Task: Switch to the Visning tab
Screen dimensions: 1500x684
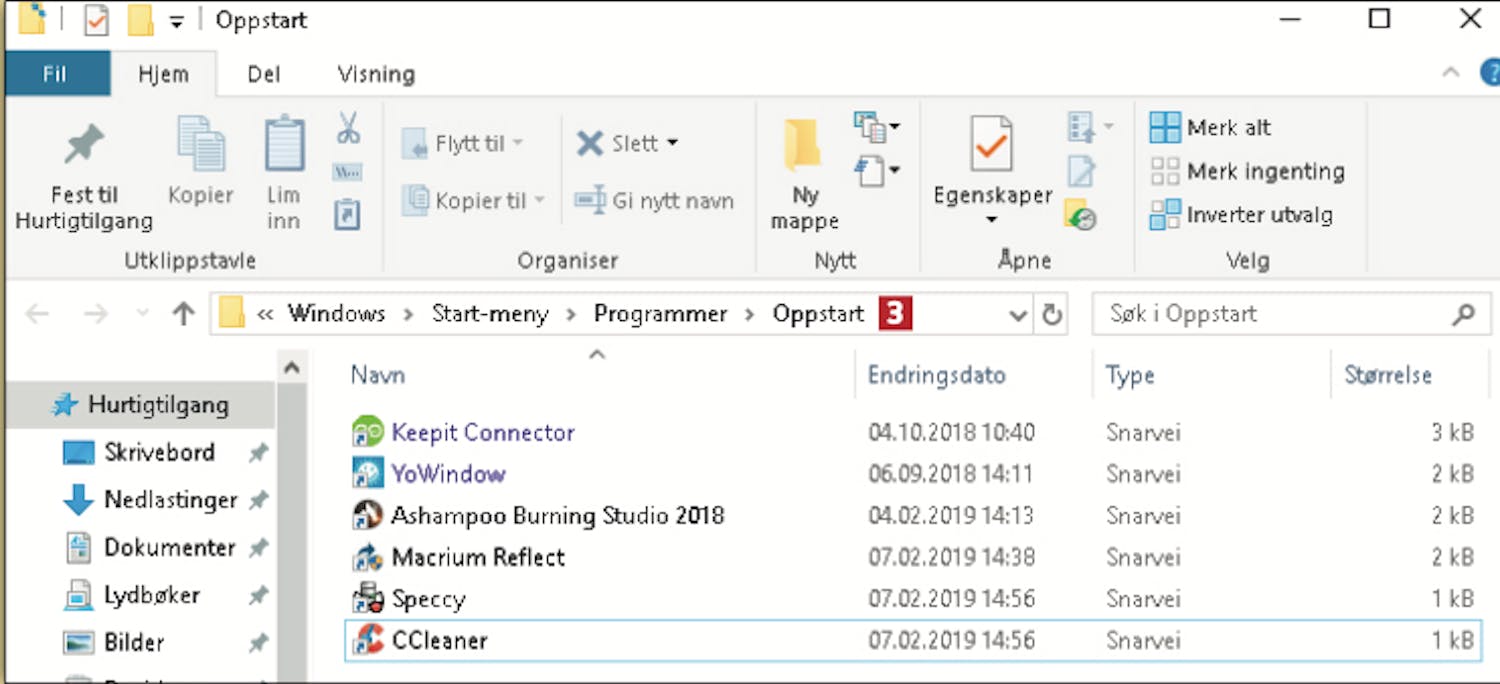Action: coord(376,74)
